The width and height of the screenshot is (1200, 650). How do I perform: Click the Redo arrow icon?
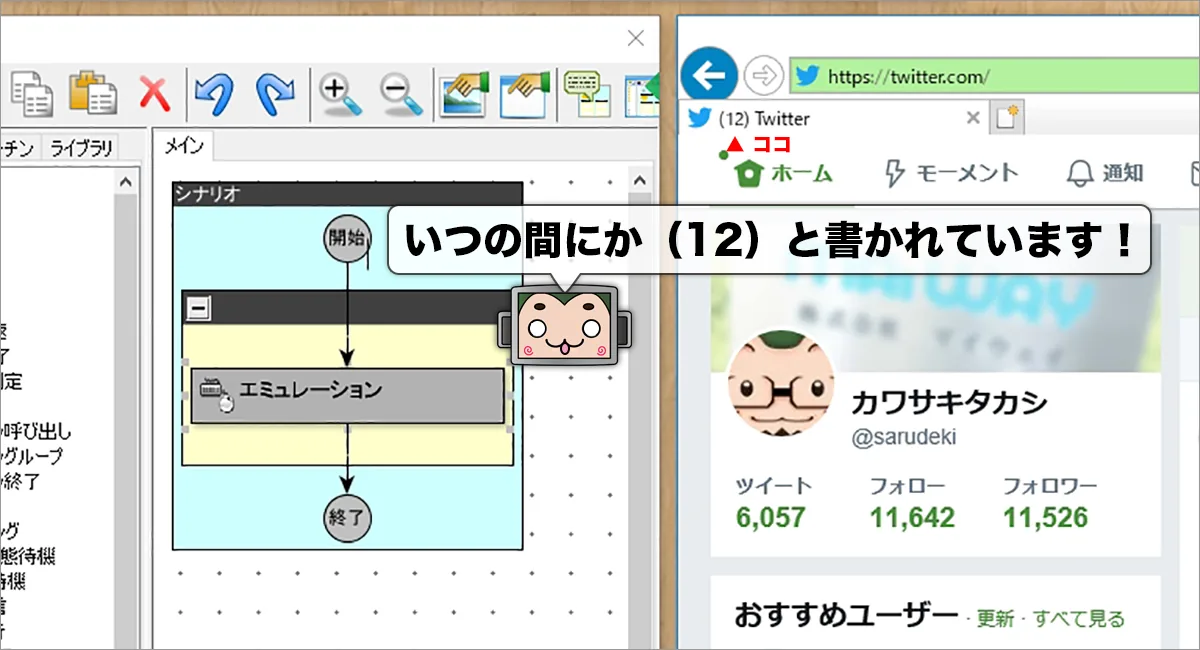coord(275,94)
